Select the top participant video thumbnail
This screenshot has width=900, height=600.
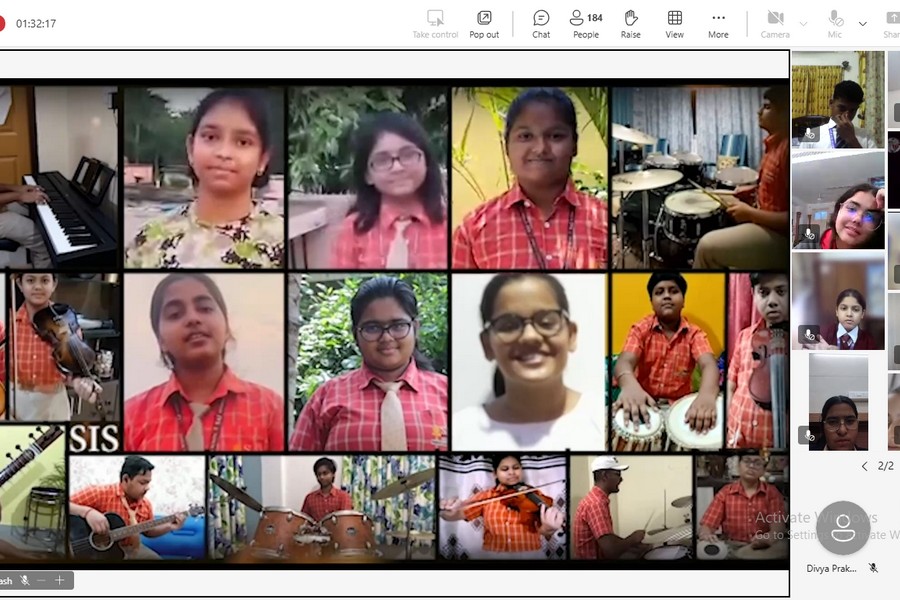[838, 99]
